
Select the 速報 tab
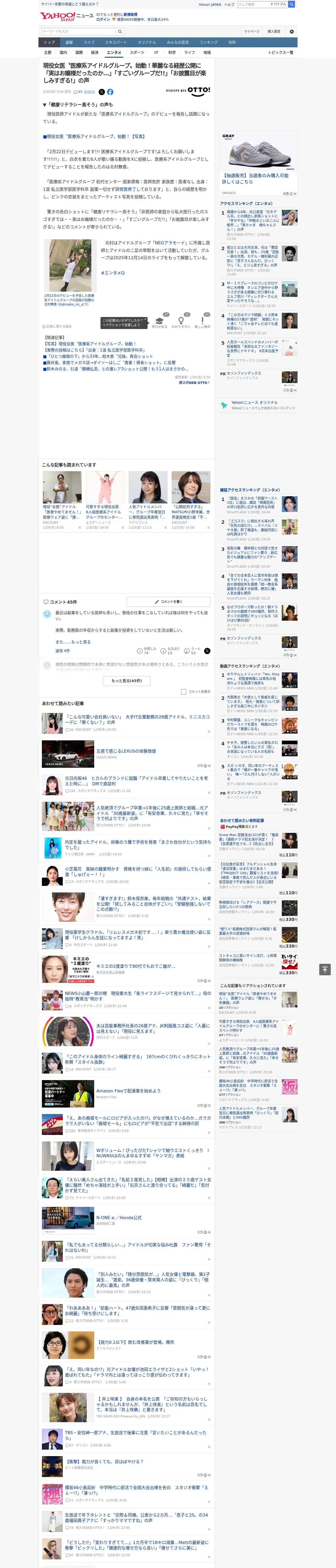[x=69, y=43]
